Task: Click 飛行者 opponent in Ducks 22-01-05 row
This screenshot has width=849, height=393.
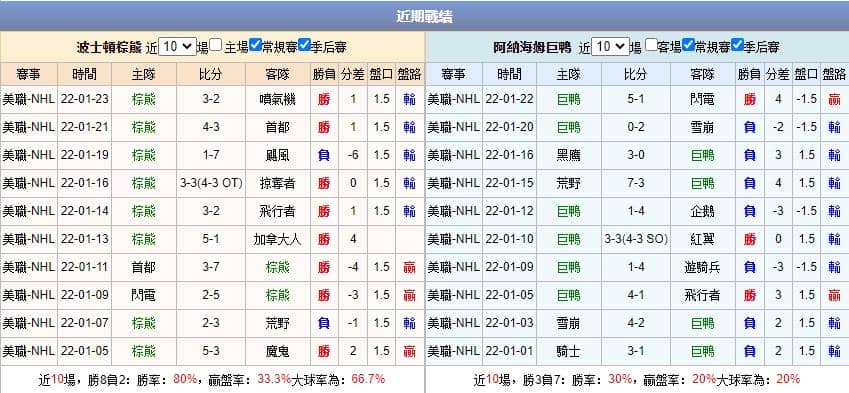Action: click(x=702, y=296)
